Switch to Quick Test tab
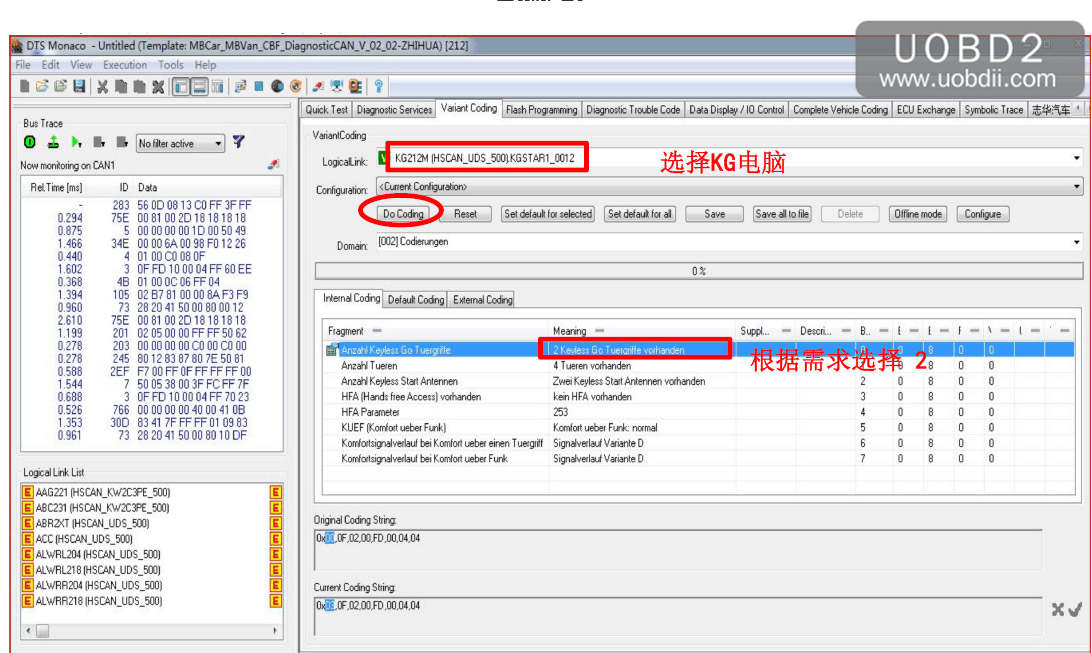 pyautogui.click(x=327, y=109)
